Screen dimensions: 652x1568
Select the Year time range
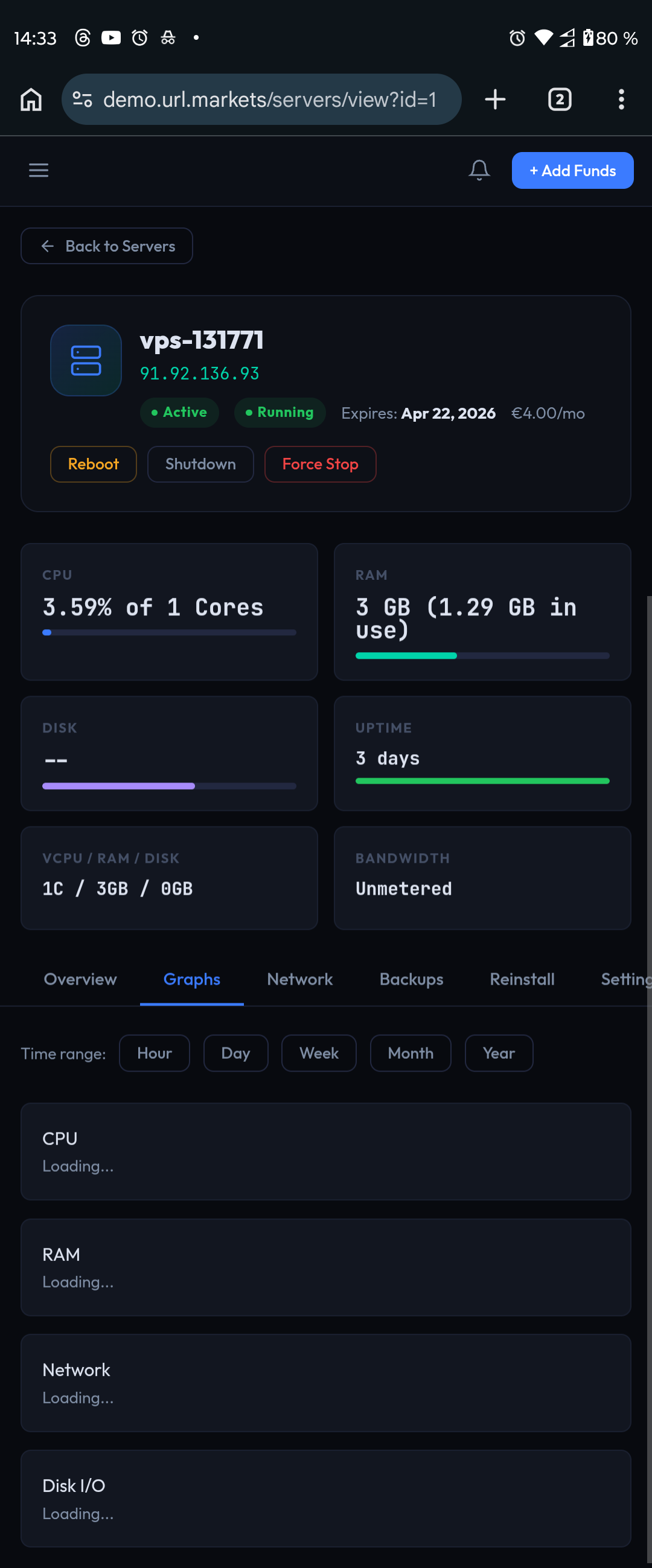click(x=499, y=1053)
